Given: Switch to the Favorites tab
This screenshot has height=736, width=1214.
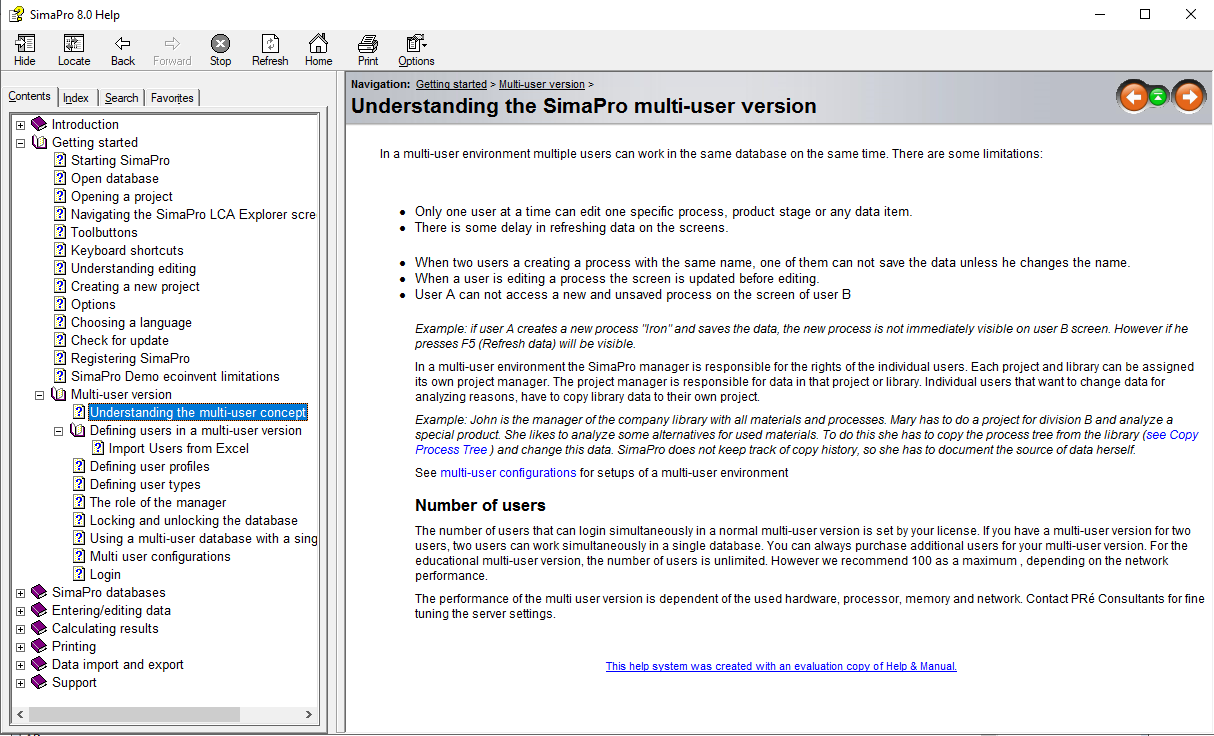Looking at the screenshot, I should pos(172,98).
